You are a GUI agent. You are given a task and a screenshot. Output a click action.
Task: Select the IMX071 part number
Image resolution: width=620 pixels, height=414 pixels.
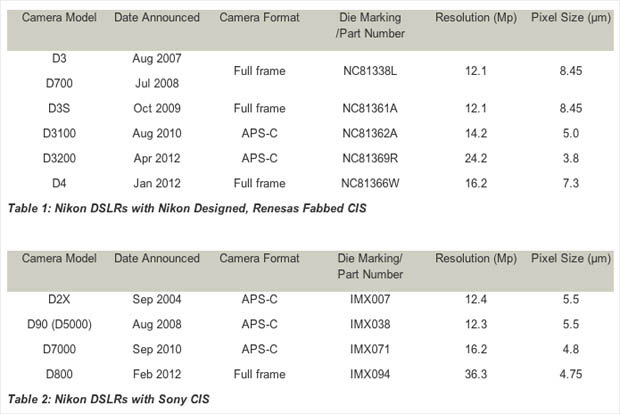tap(370, 349)
